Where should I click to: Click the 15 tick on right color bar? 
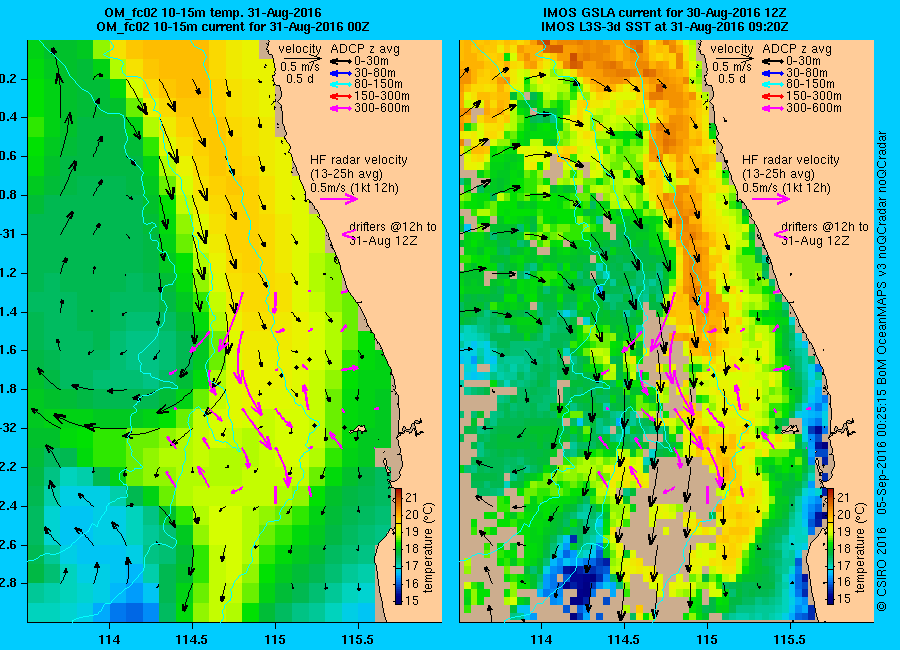844,599
